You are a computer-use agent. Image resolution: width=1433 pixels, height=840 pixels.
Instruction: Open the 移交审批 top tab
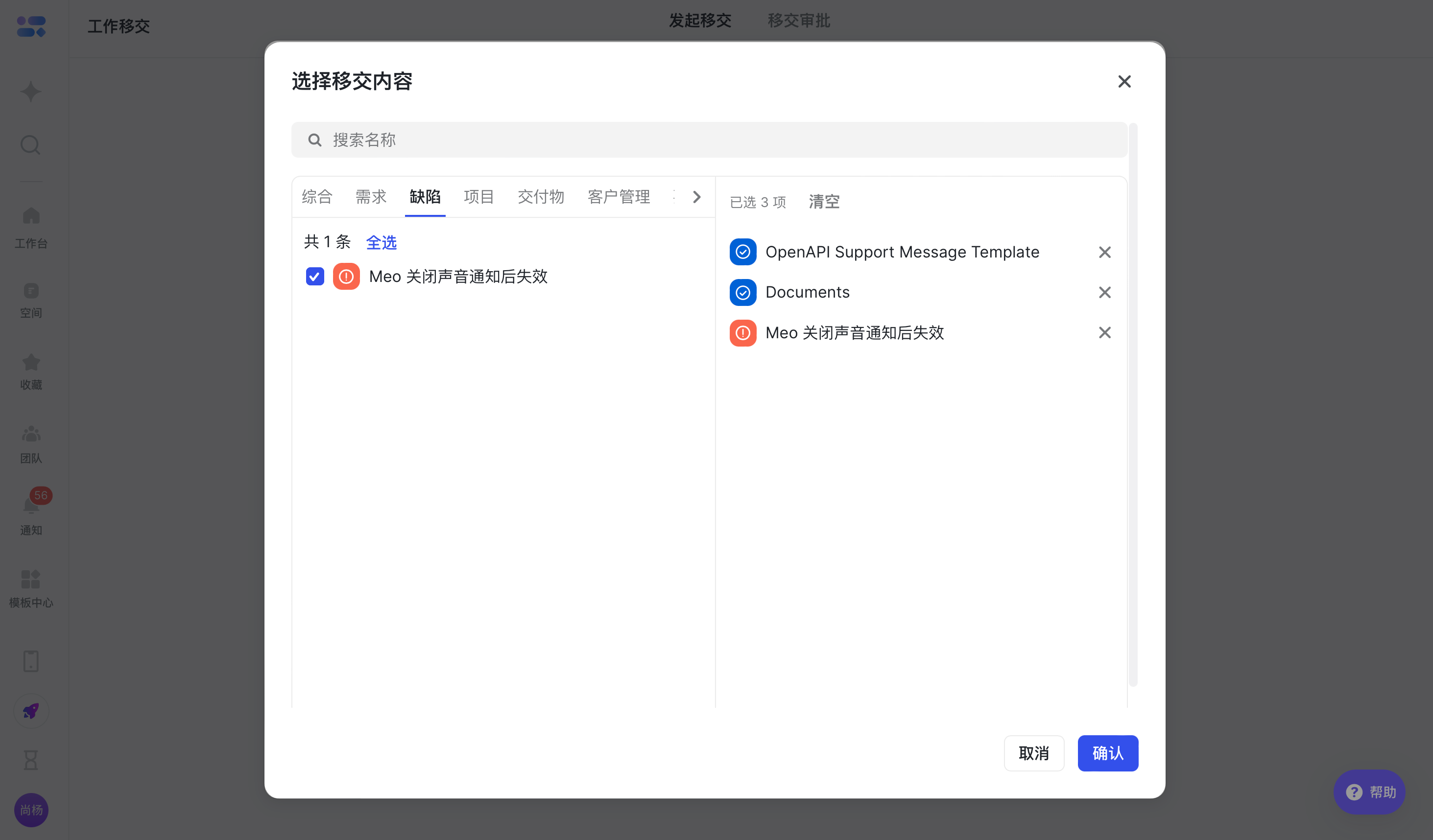(x=799, y=21)
